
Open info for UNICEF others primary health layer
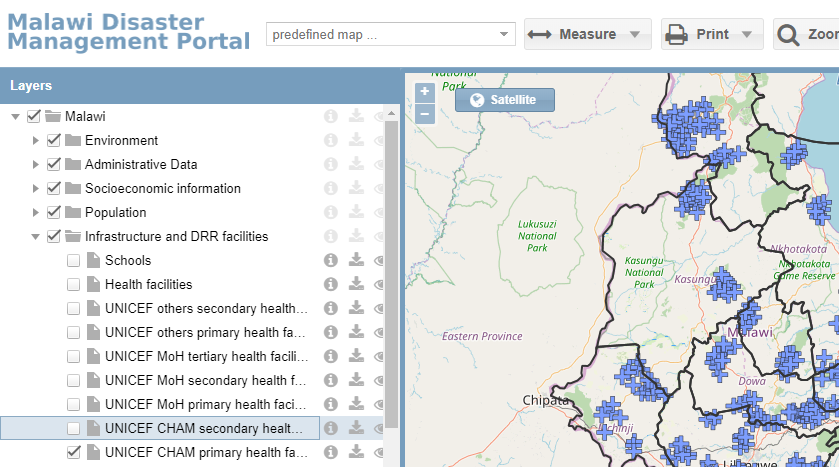click(x=331, y=332)
